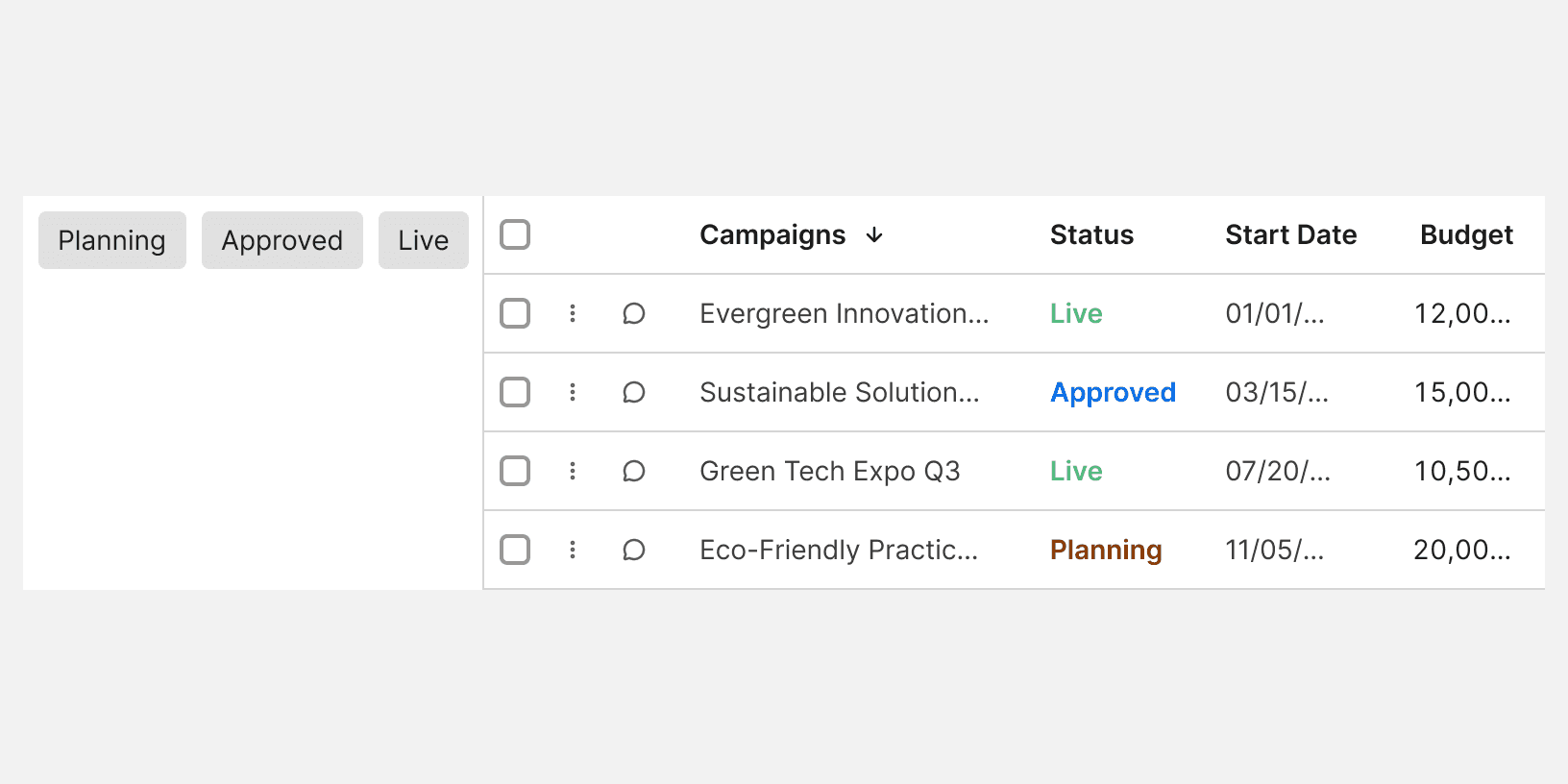Open comments for Sustainable Solution campaign
Viewport: 1568px width, 784px height.
[633, 392]
